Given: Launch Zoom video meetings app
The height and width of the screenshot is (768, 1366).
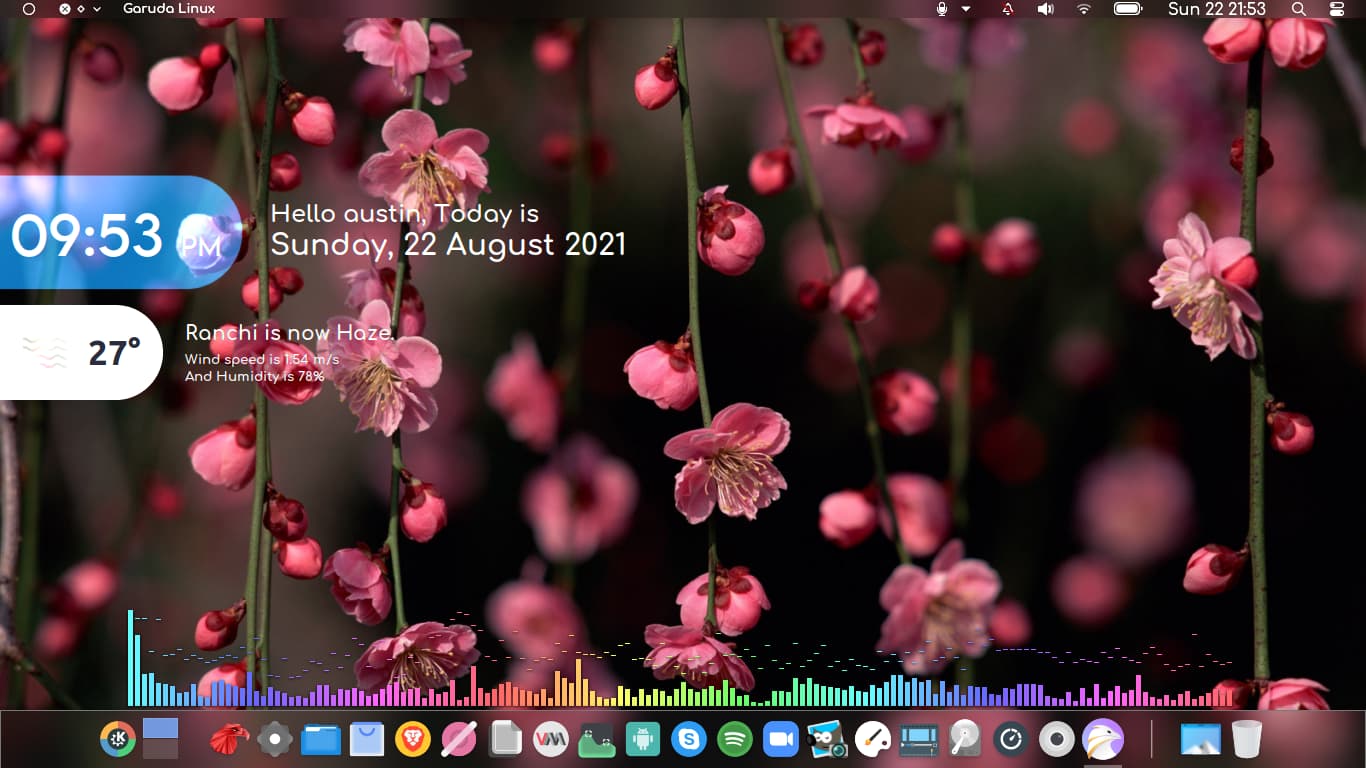Looking at the screenshot, I should pyautogui.click(x=781, y=740).
